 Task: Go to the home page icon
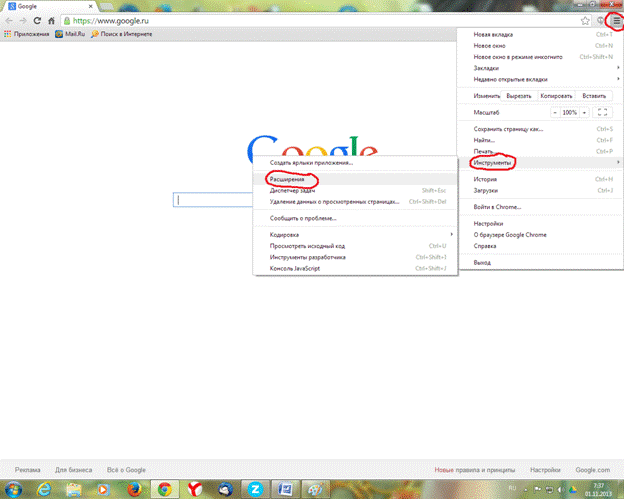[x=51, y=21]
